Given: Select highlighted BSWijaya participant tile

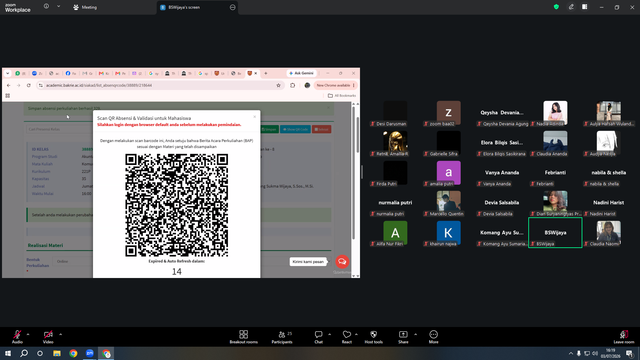Looking at the screenshot, I should [555, 233].
